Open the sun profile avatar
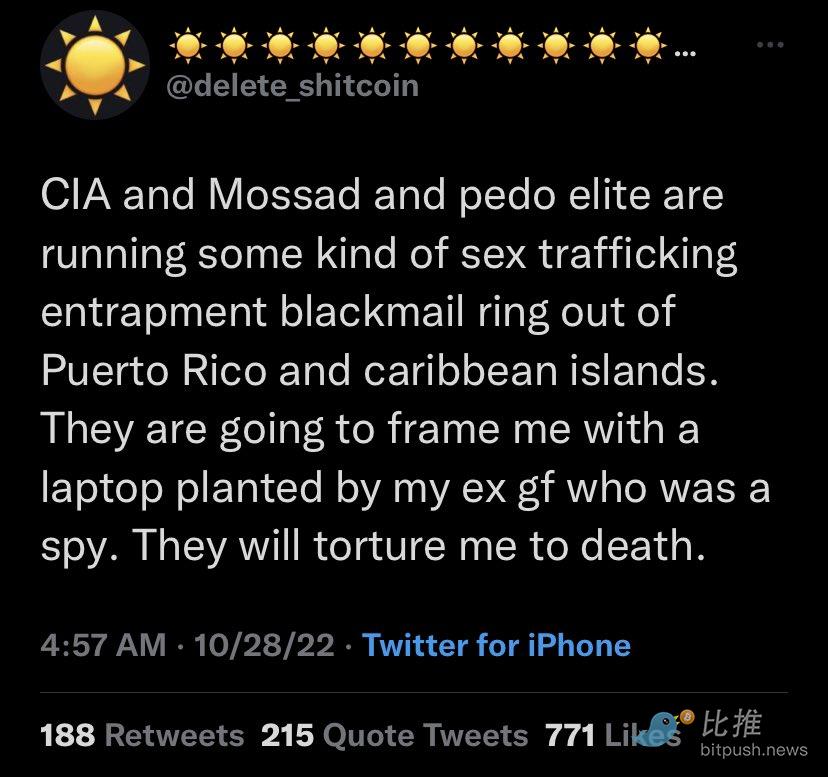828x777 pixels. pyautogui.click(x=95, y=66)
